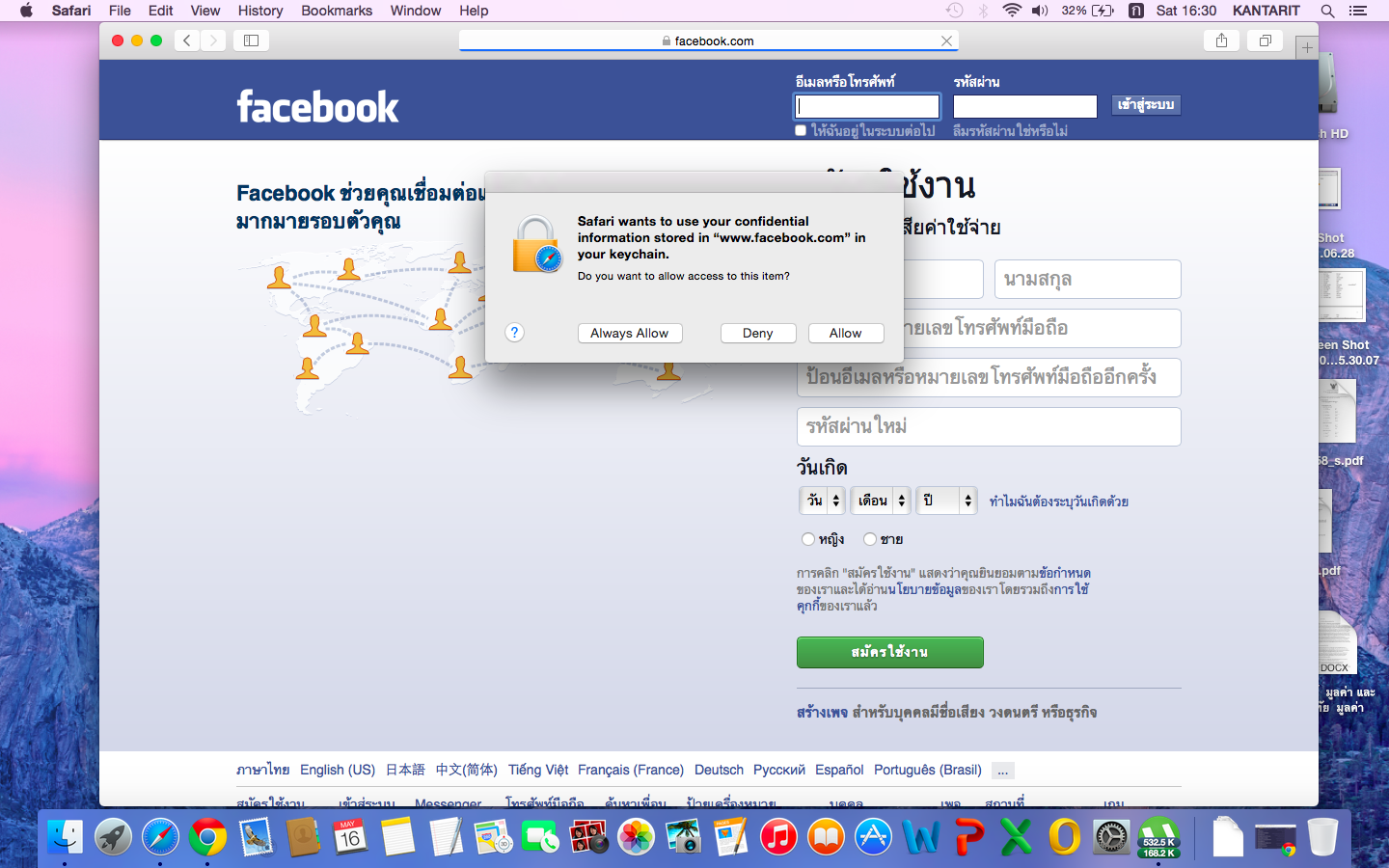Click the Safari Forward arrow button
Image resolution: width=1389 pixels, height=868 pixels.
[213, 41]
